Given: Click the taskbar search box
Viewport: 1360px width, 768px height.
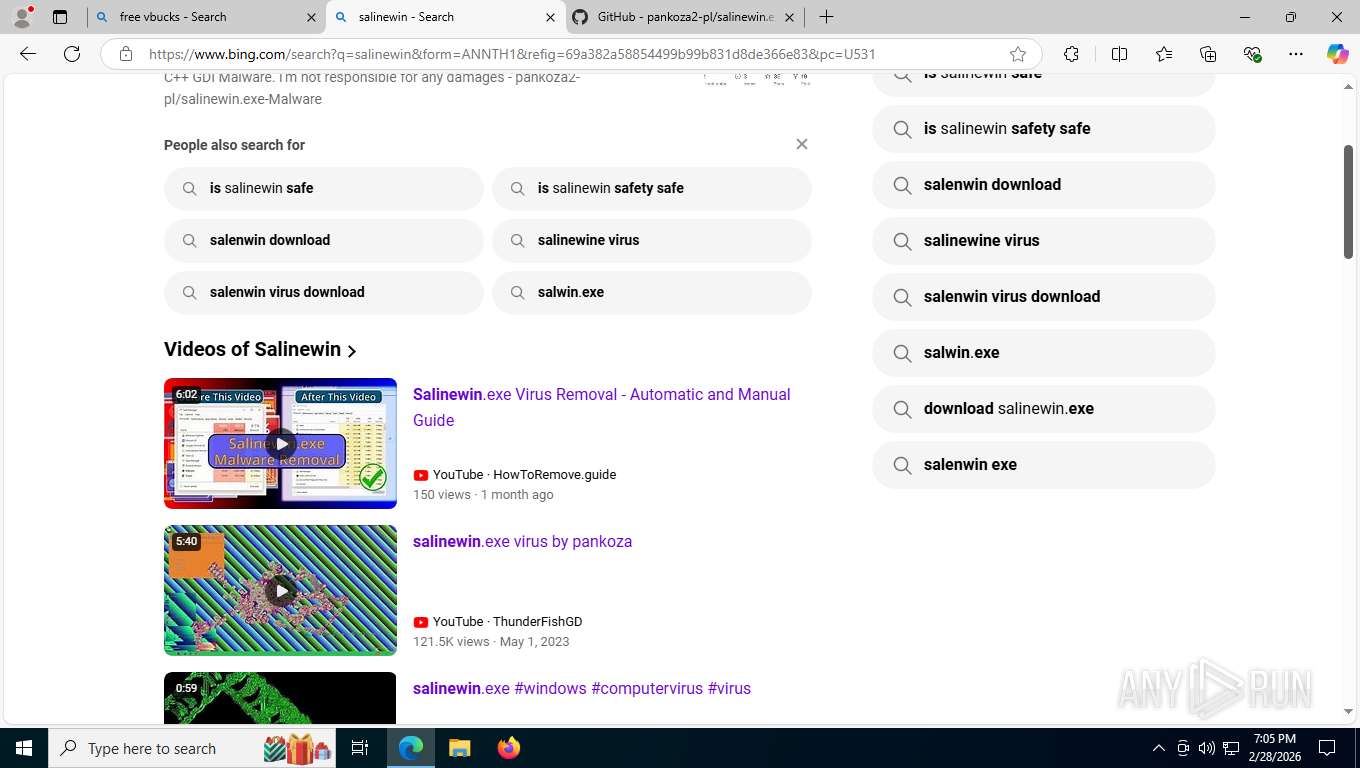Looking at the screenshot, I should [193, 748].
